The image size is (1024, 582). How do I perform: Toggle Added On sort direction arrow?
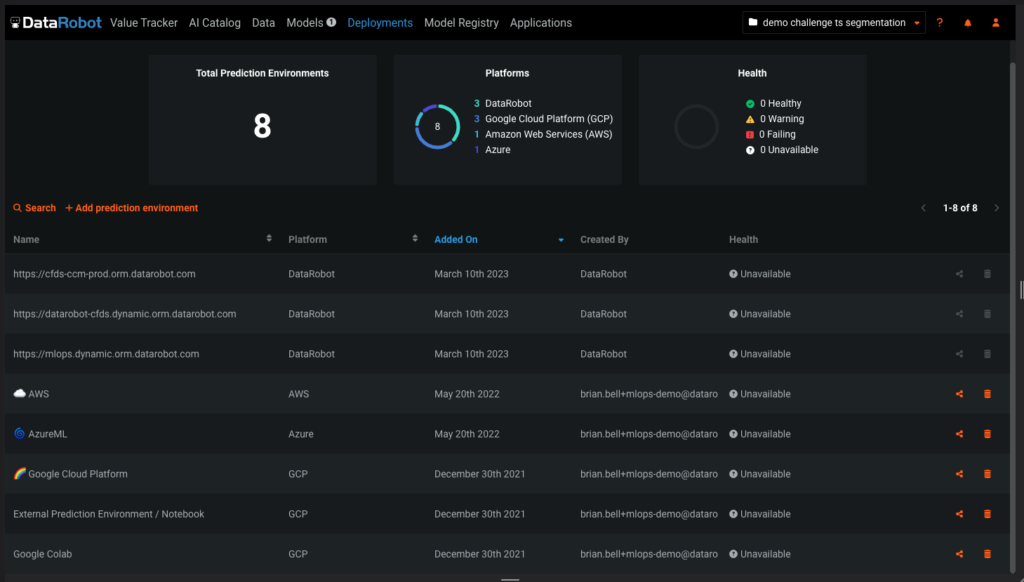(x=561, y=240)
